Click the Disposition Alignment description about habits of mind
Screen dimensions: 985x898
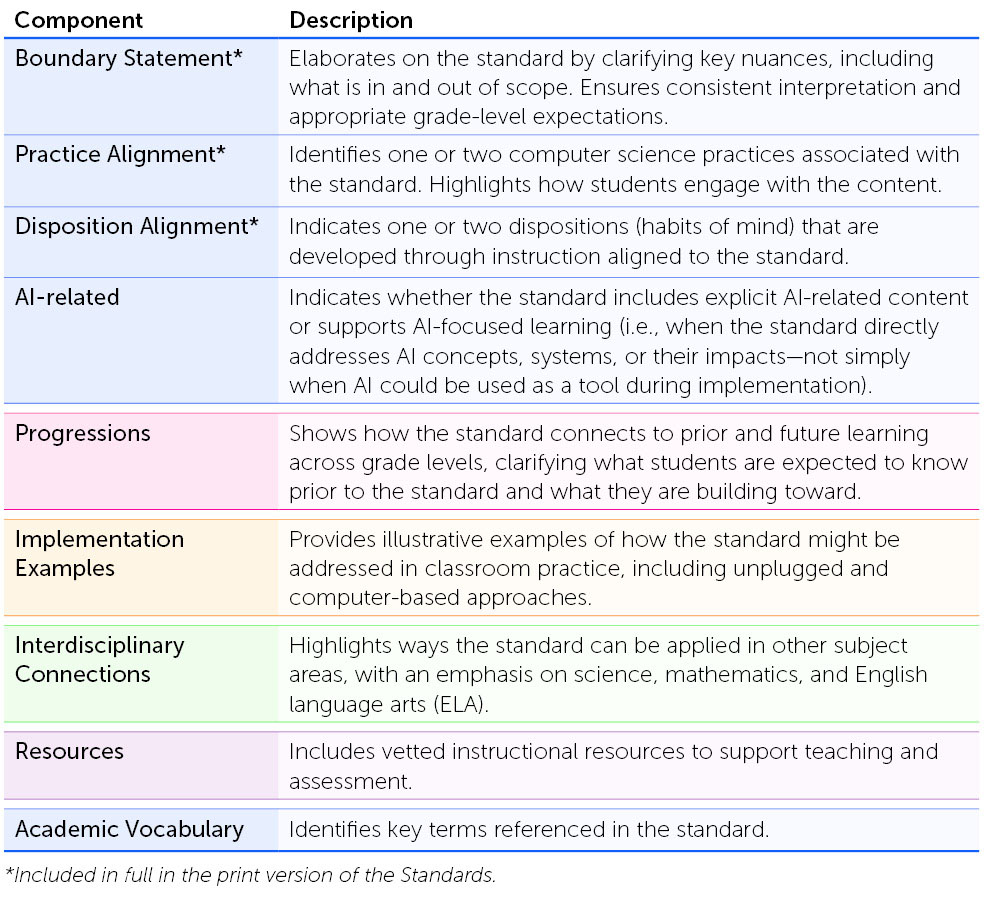(584, 241)
